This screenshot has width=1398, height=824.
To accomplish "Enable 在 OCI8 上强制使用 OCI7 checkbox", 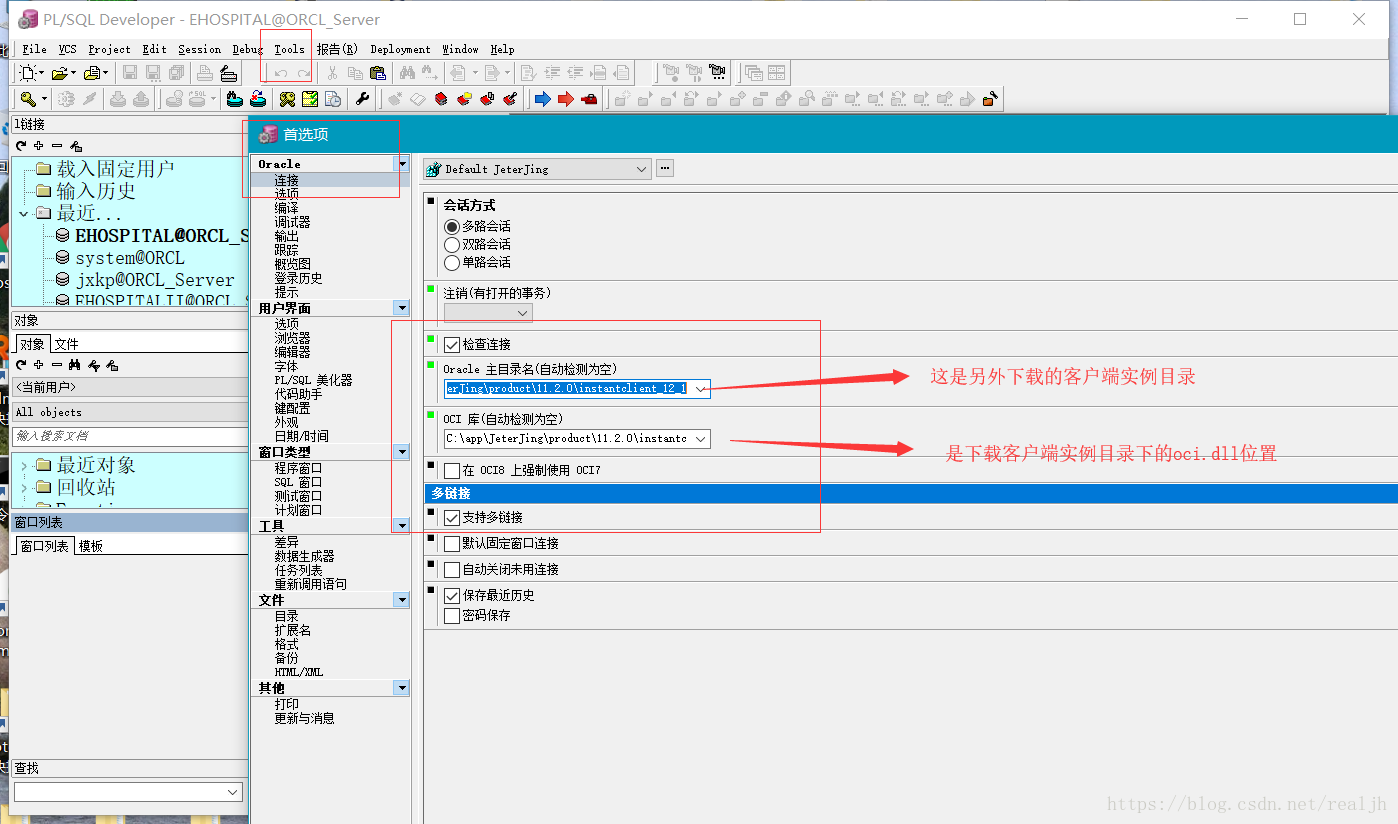I will 452,471.
